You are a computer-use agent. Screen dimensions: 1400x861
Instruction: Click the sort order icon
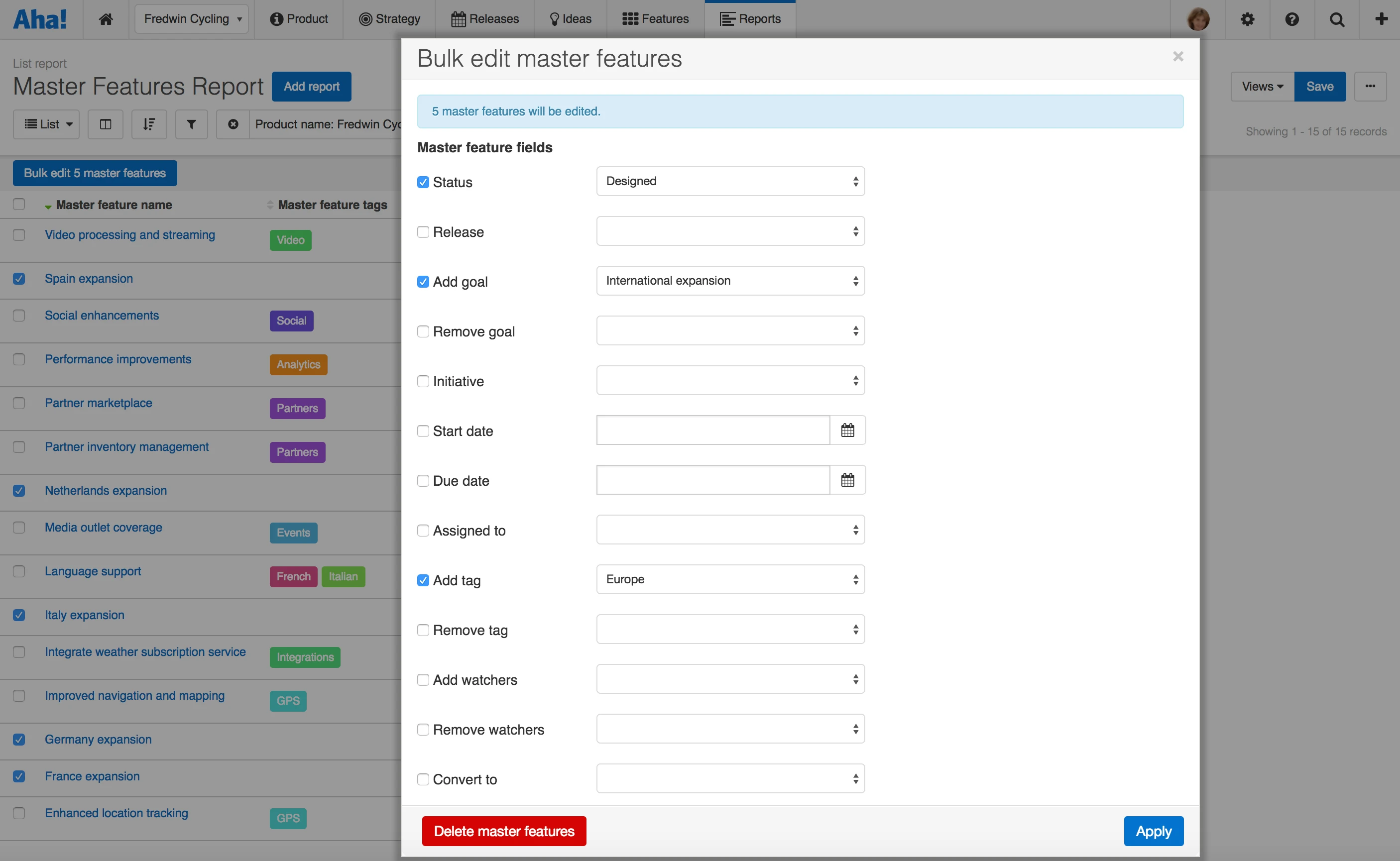tap(149, 124)
